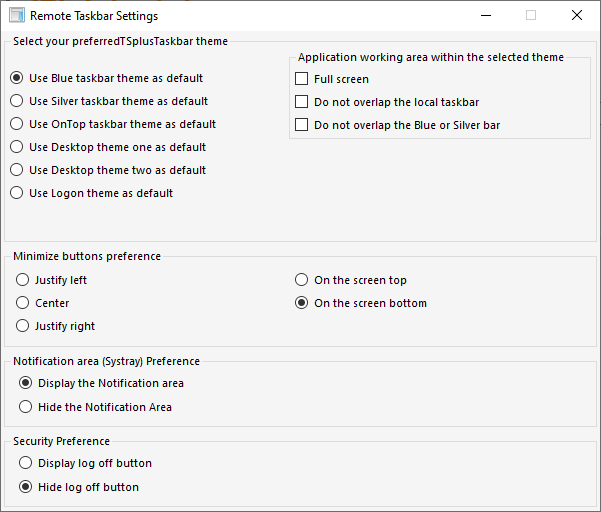Choose Use OnTop taskbar theme as default

[16, 124]
